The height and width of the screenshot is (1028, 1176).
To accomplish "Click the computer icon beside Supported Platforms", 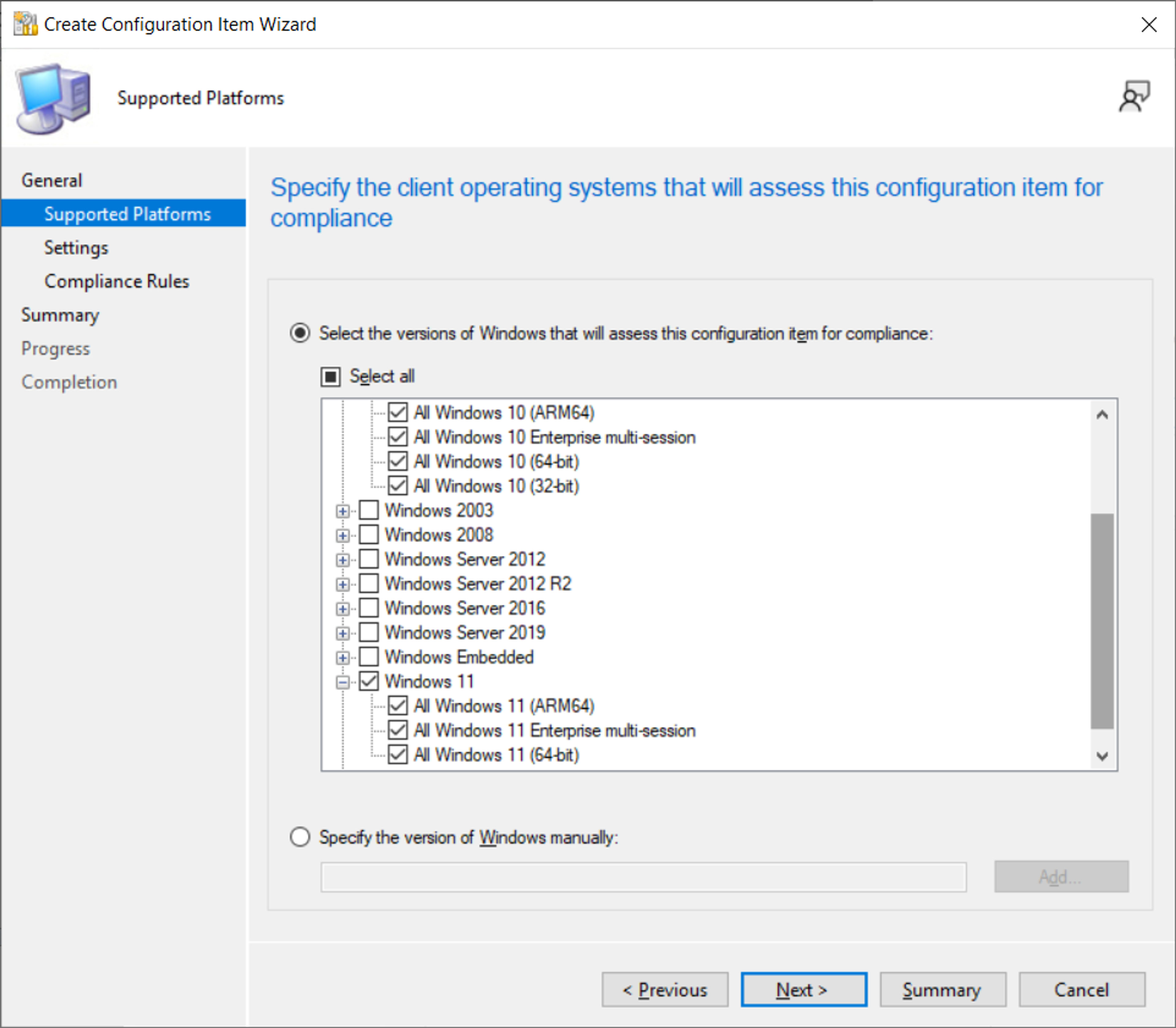I will pos(53,99).
